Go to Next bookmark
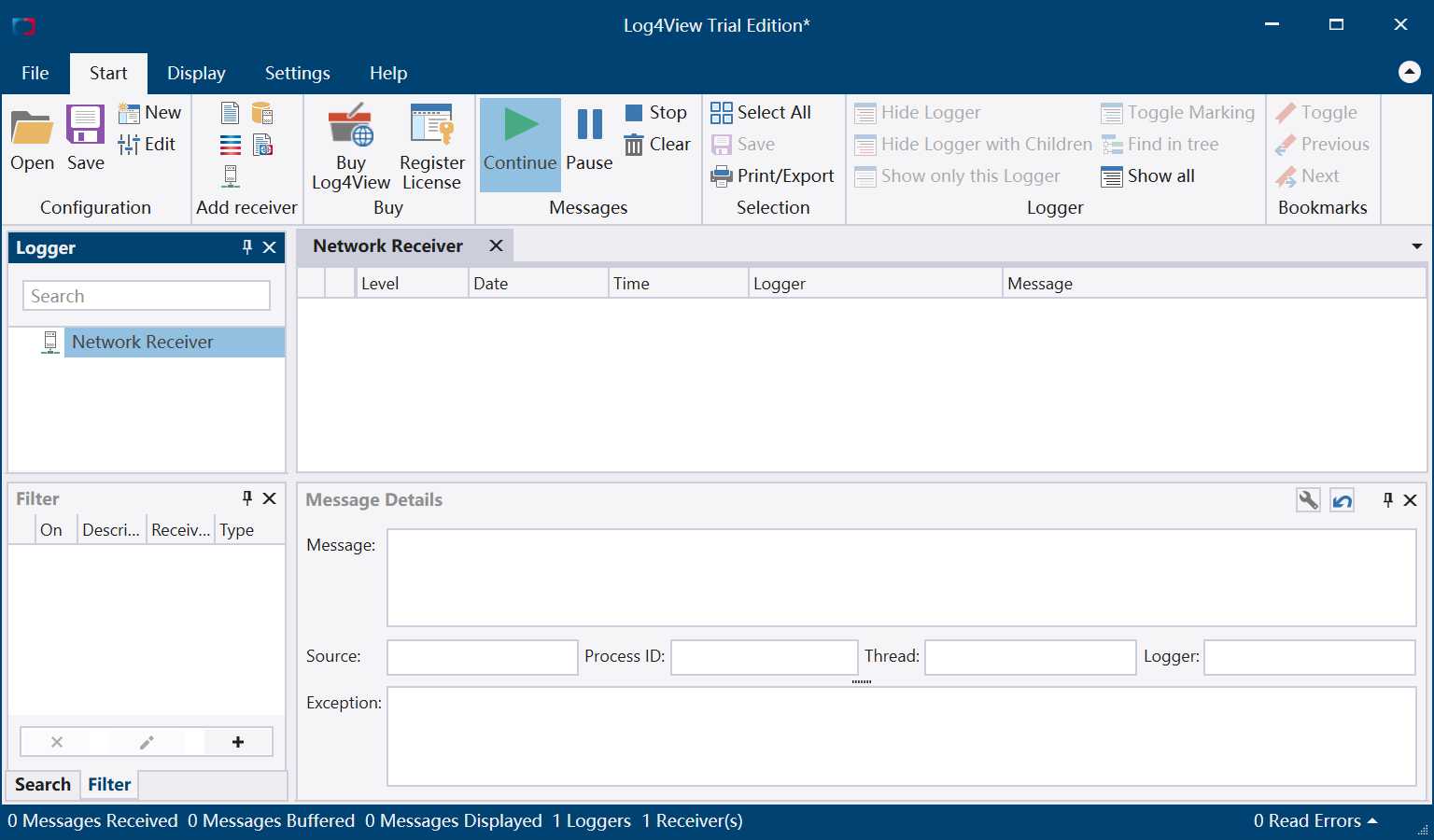 pos(1307,176)
